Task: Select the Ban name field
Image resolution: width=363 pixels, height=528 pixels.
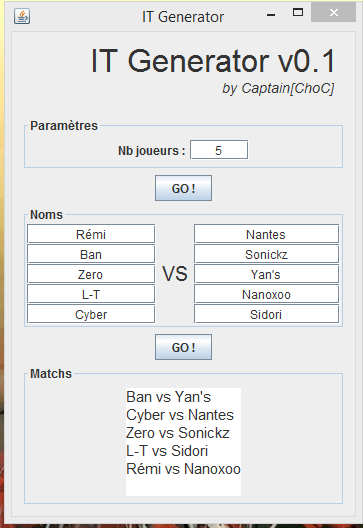Action: tap(91, 254)
